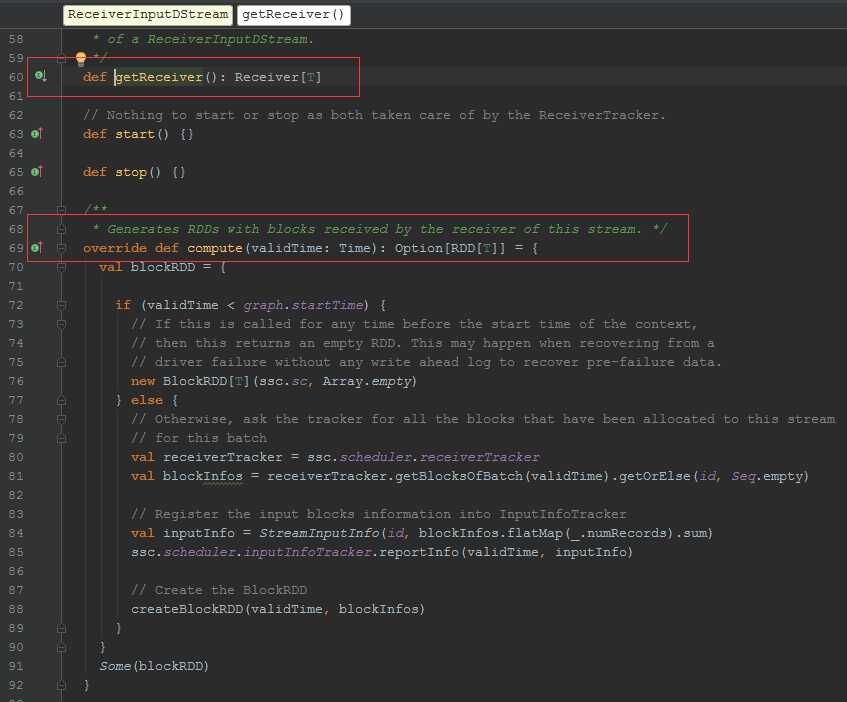Image resolution: width=847 pixels, height=702 pixels.
Task: Toggle fold marker at else on line 77
Action: (61, 400)
